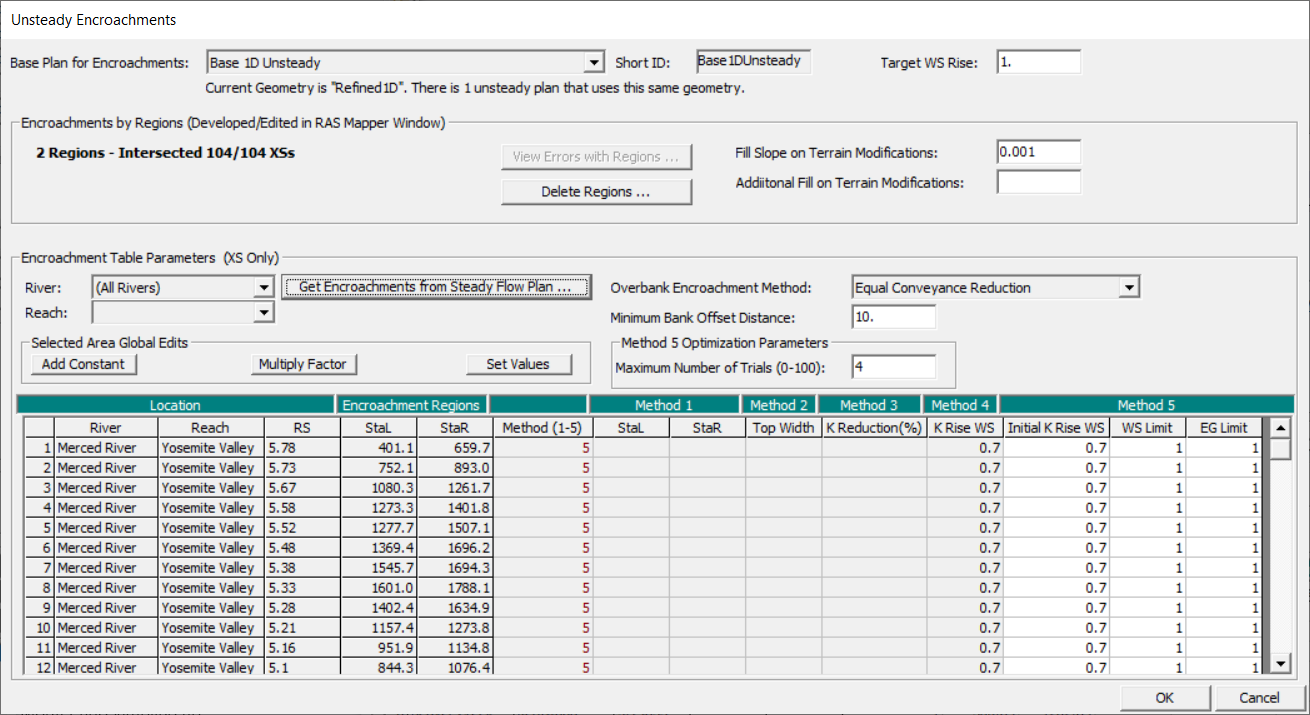1310x715 pixels.
Task: Expand the River selection dropdown
Action: tap(263, 288)
